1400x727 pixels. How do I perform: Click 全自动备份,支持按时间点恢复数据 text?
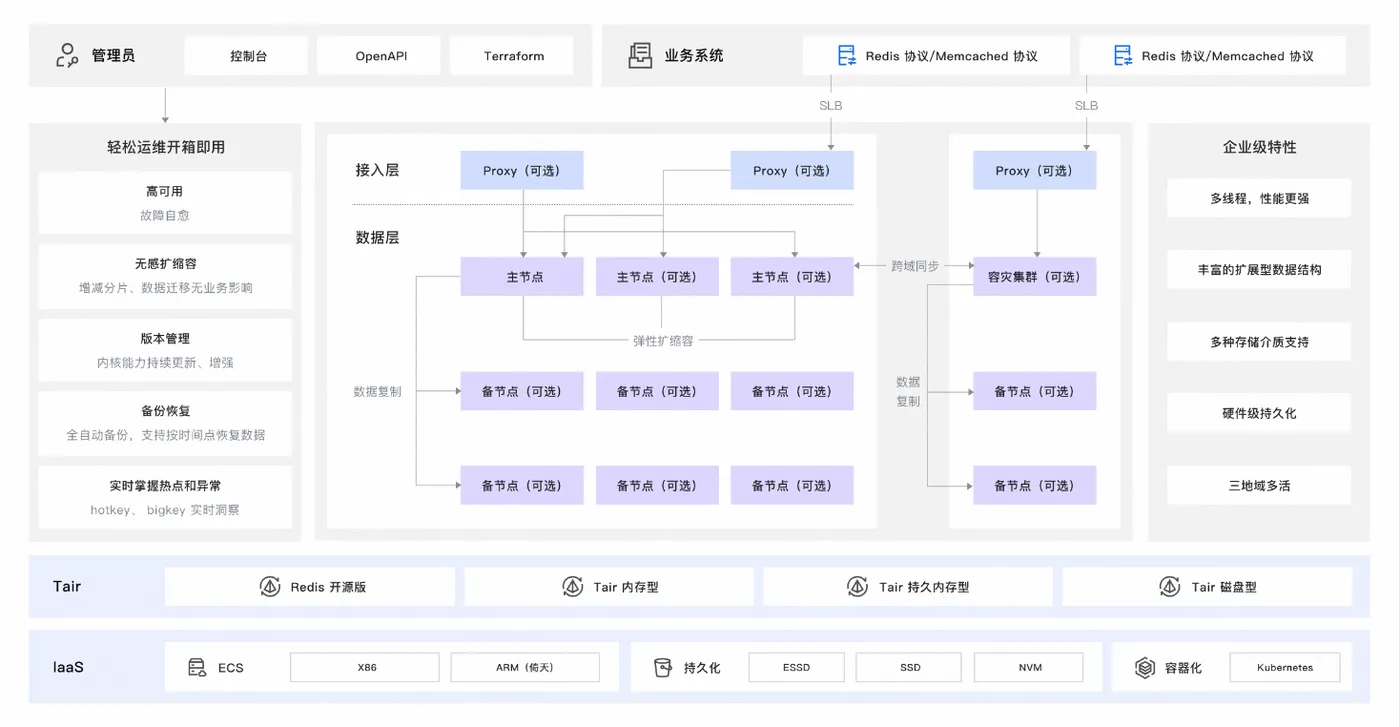click(x=166, y=435)
